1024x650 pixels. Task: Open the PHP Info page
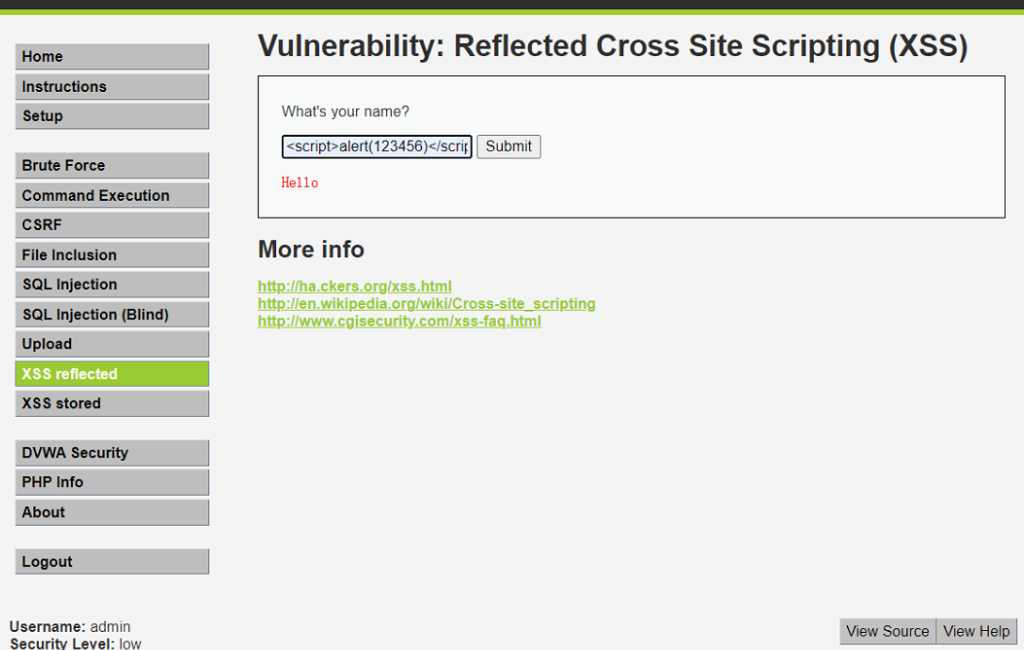111,482
